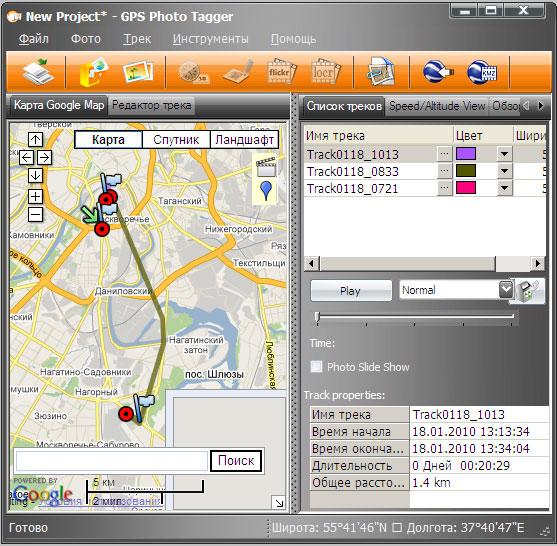
Task: Click the playback position slider handle
Action: coord(317,317)
